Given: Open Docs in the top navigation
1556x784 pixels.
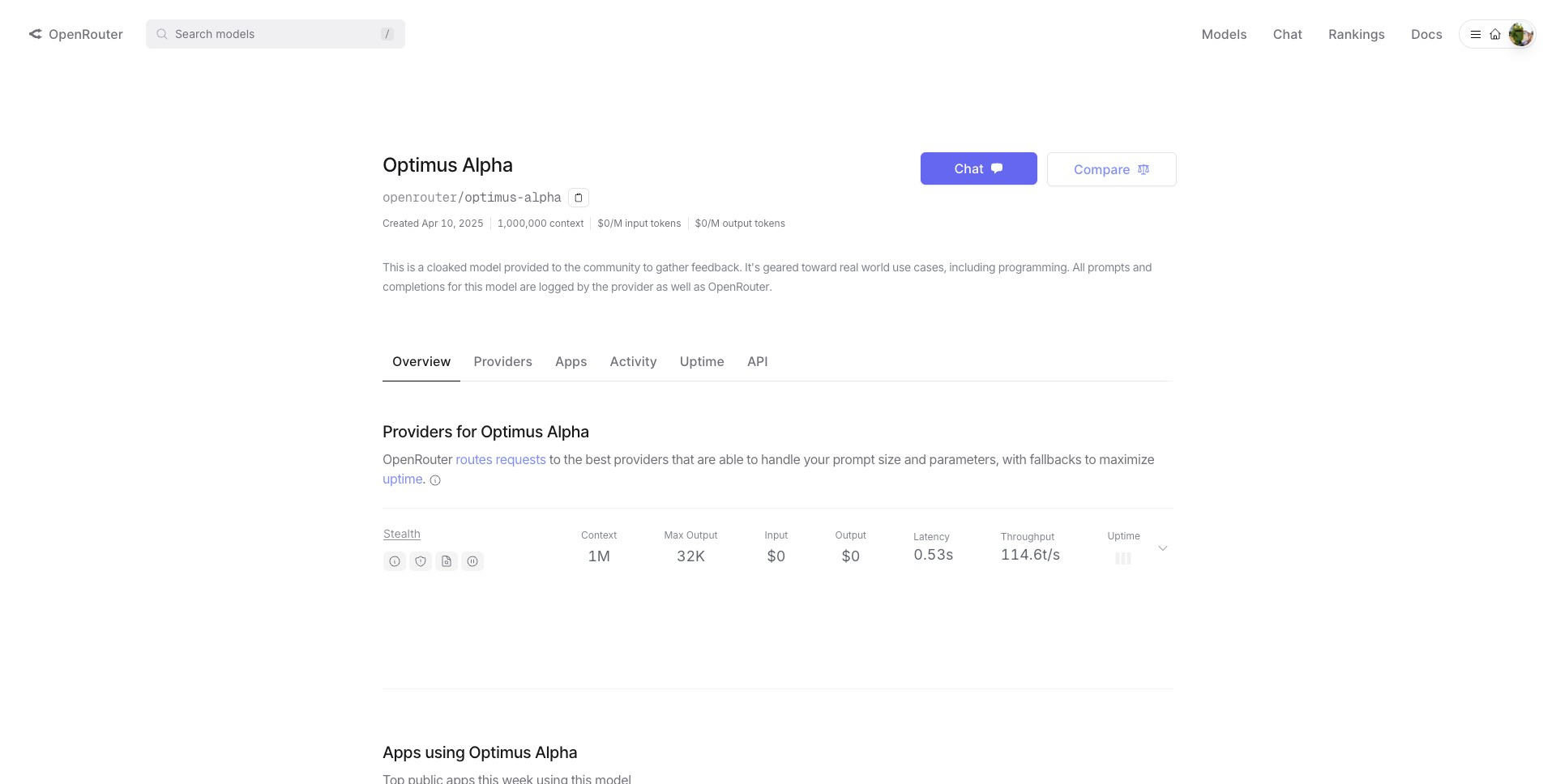Looking at the screenshot, I should click(x=1426, y=34).
